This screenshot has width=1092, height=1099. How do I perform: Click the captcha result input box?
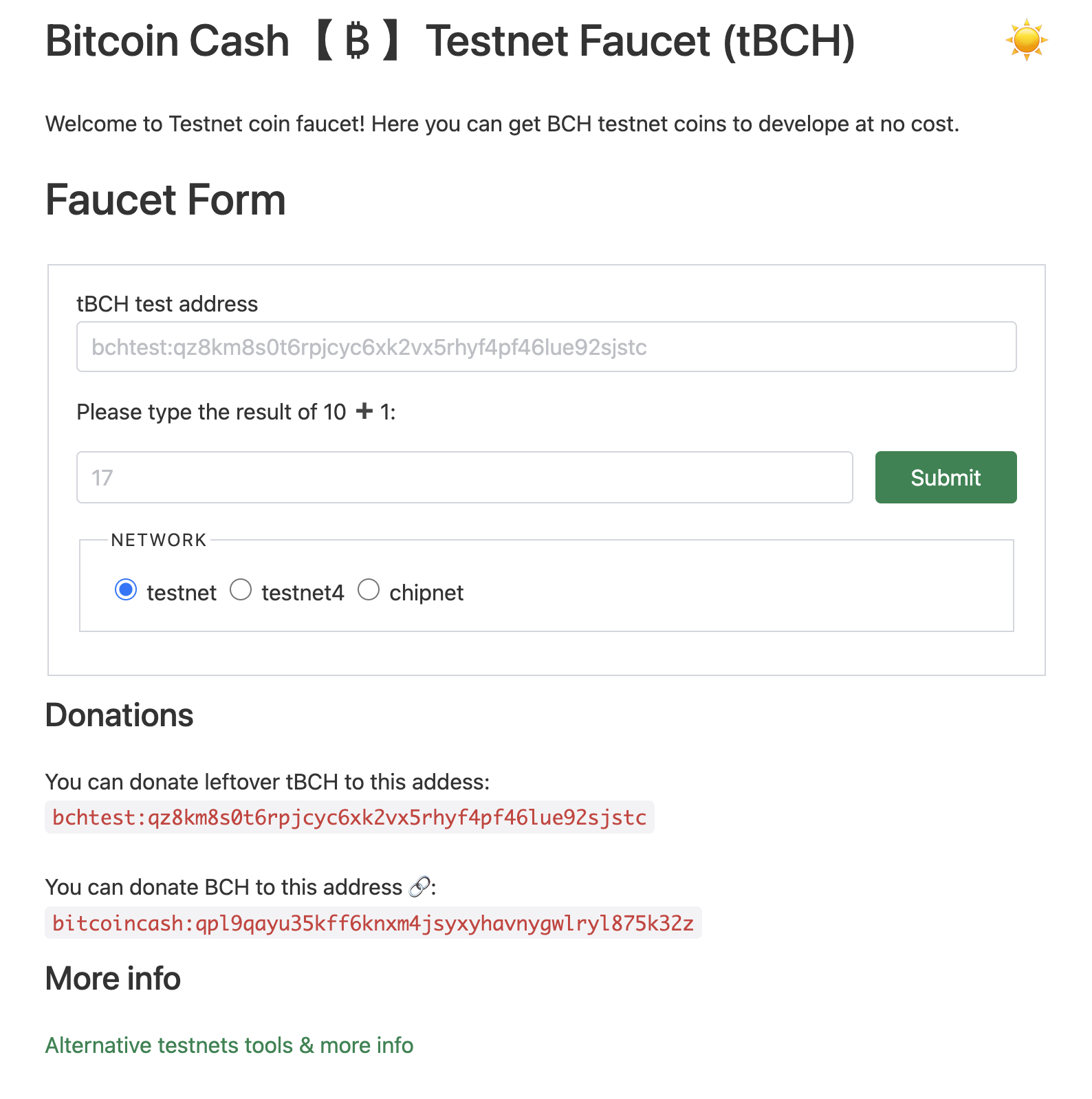[464, 477]
